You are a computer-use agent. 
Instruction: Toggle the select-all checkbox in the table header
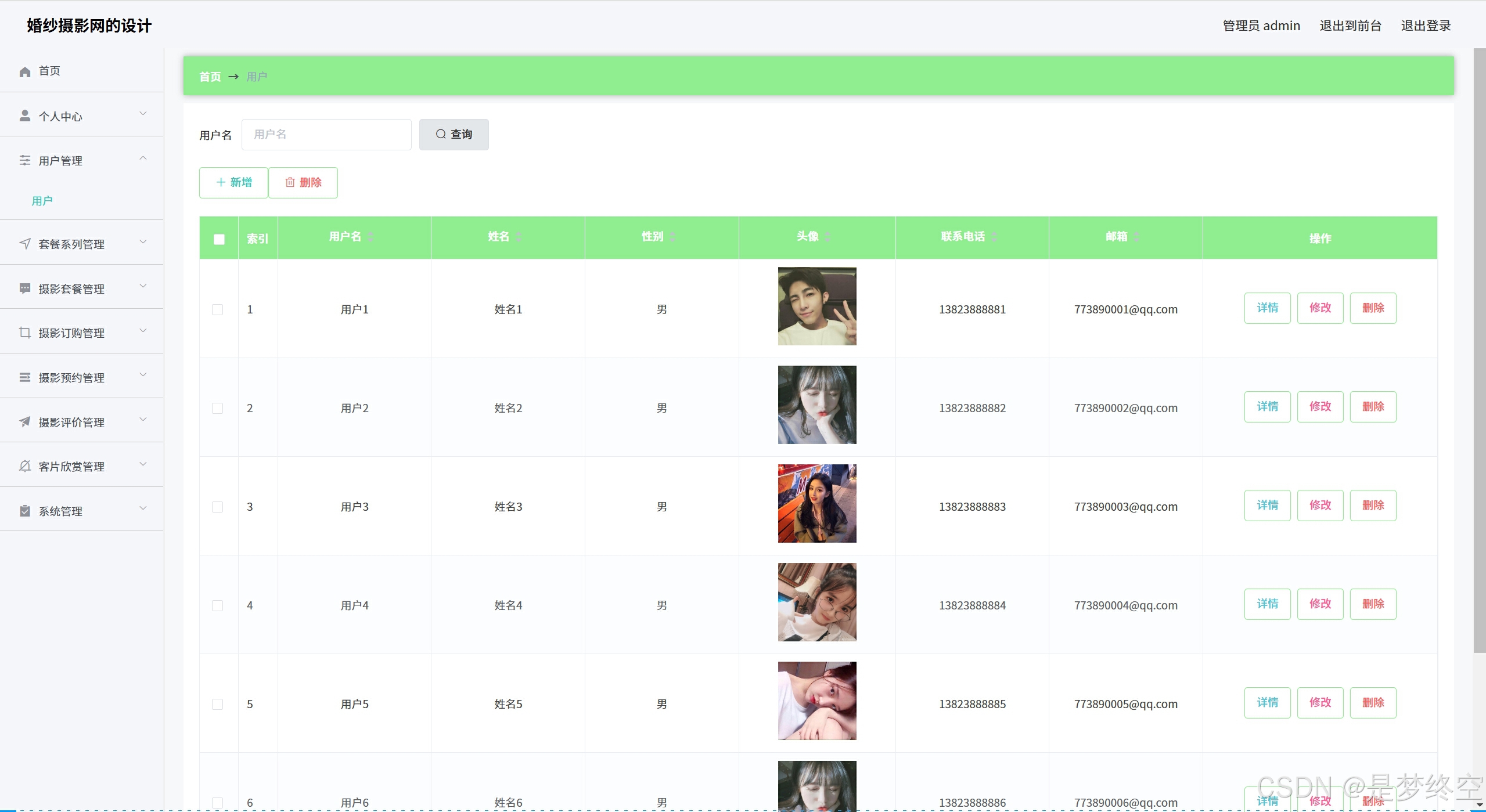coord(219,239)
